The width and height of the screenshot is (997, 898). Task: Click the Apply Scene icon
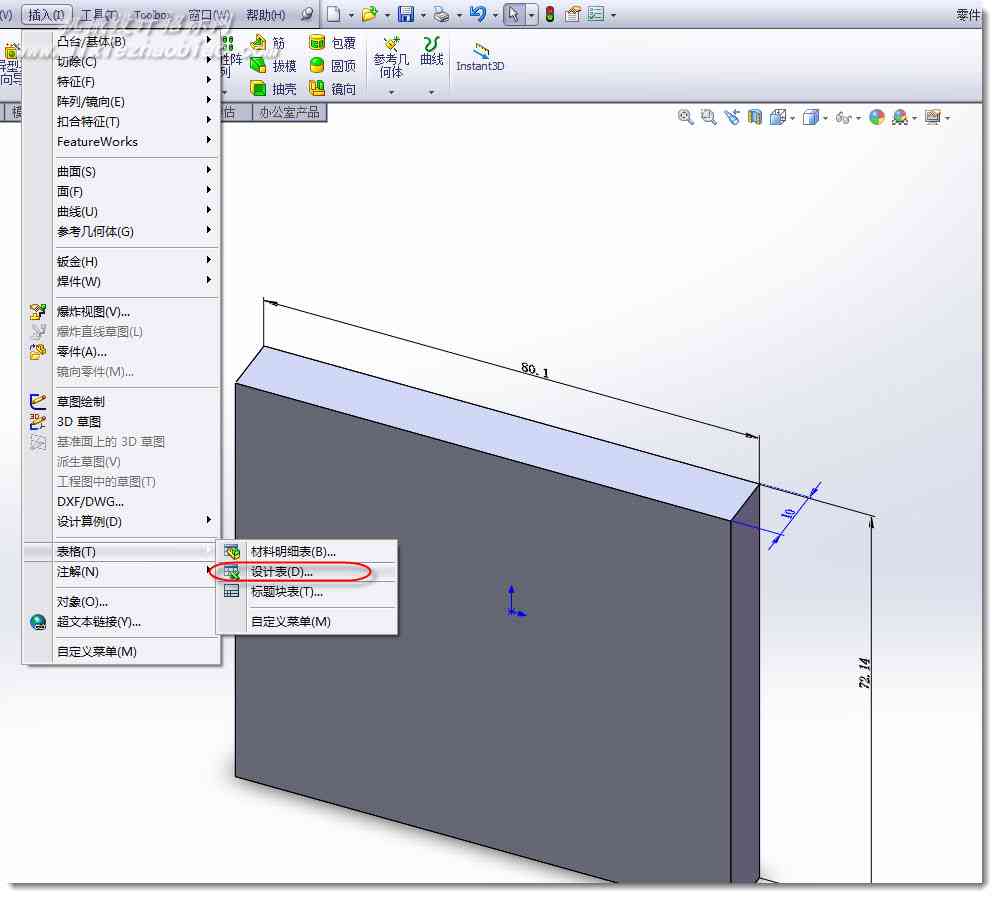pos(900,117)
